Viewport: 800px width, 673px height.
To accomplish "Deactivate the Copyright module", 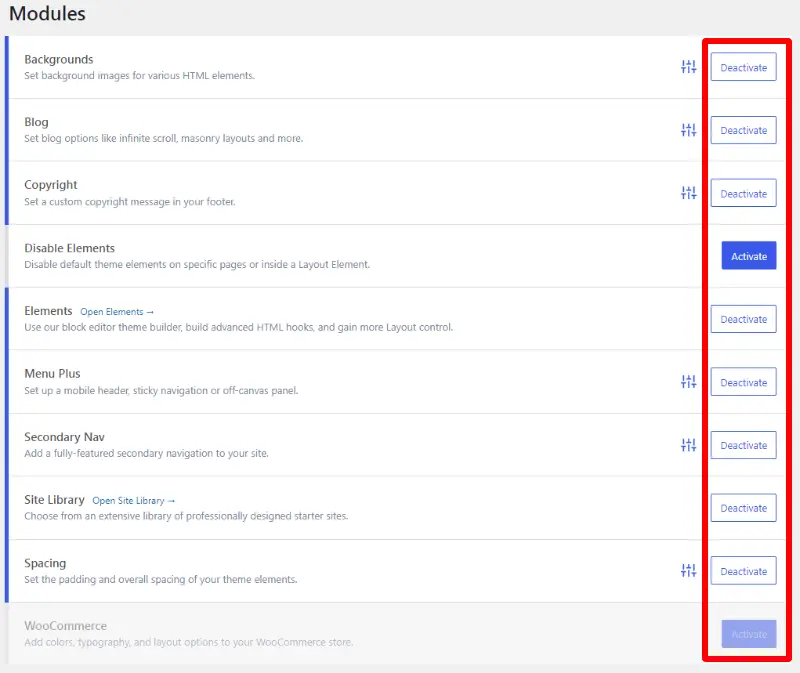I will pos(743,193).
